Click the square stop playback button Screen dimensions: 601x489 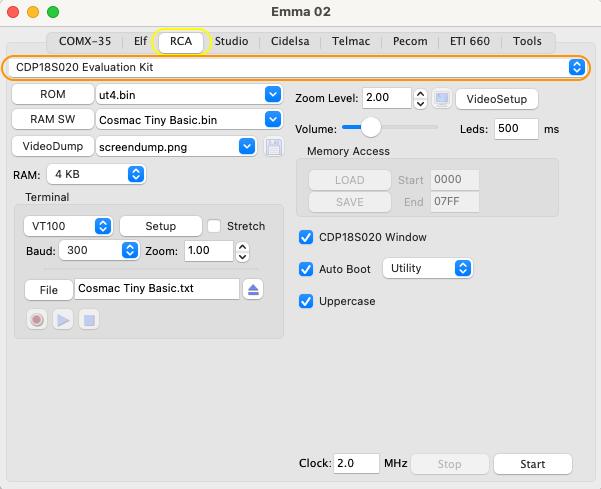89,320
